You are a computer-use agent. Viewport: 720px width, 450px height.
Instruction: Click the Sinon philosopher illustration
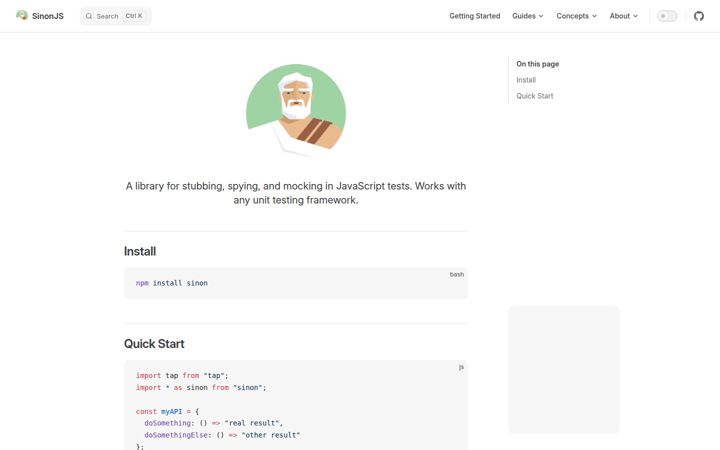pos(296,110)
